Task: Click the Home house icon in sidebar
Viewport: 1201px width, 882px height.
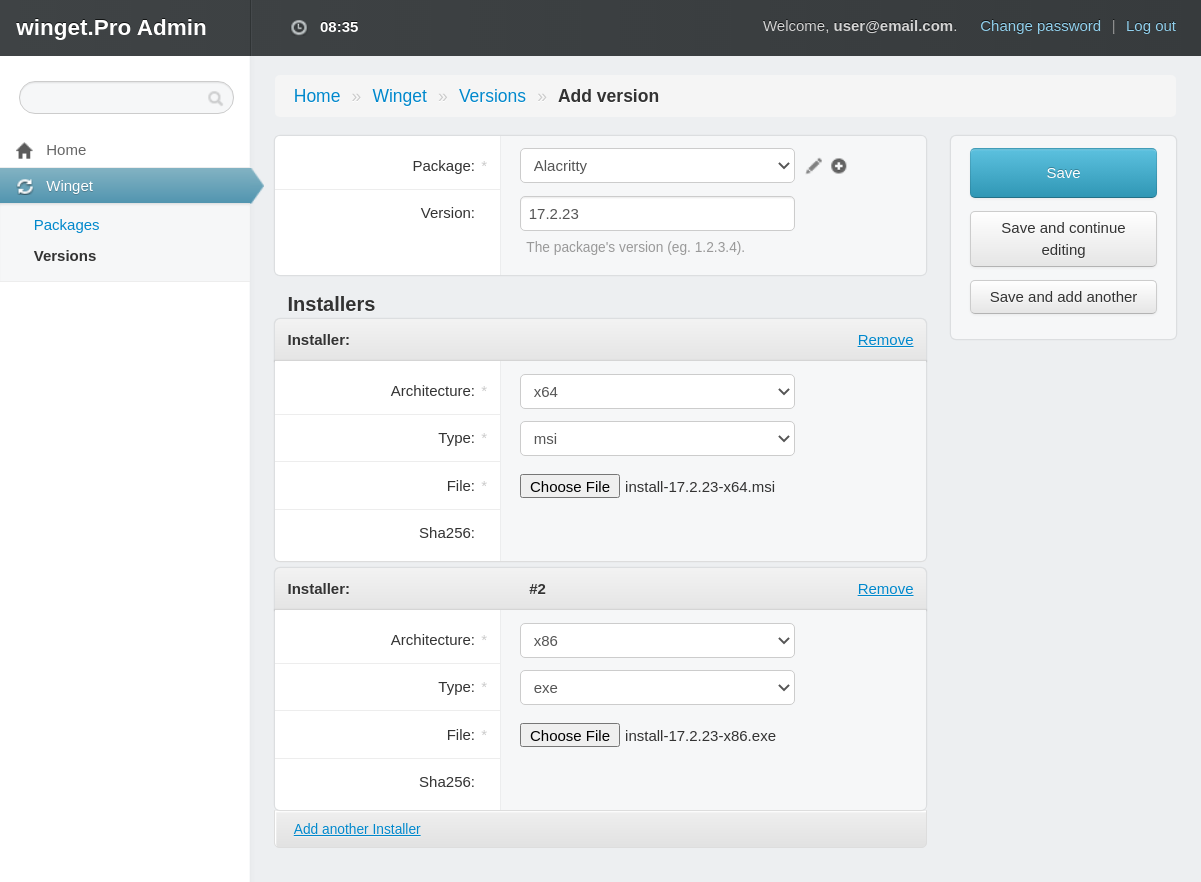Action: (x=25, y=150)
